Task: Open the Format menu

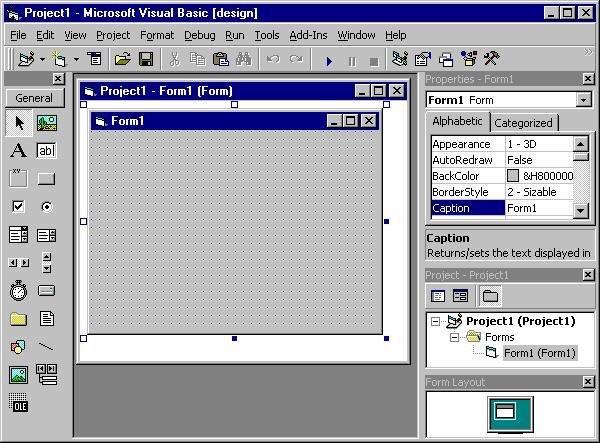Action: point(157,35)
